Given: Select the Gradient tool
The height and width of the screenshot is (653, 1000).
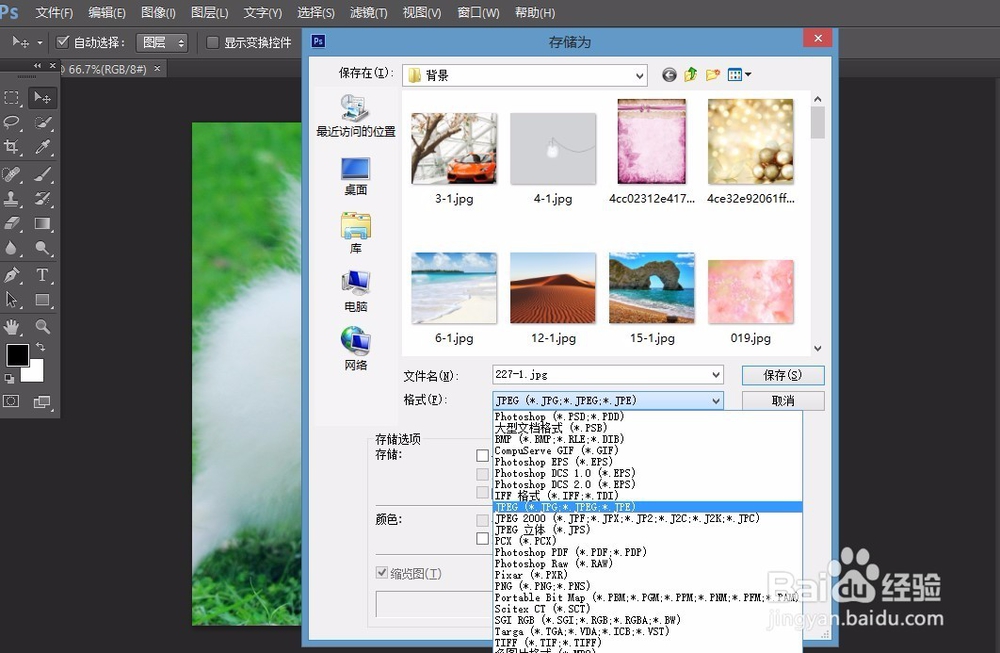Looking at the screenshot, I should point(42,223).
